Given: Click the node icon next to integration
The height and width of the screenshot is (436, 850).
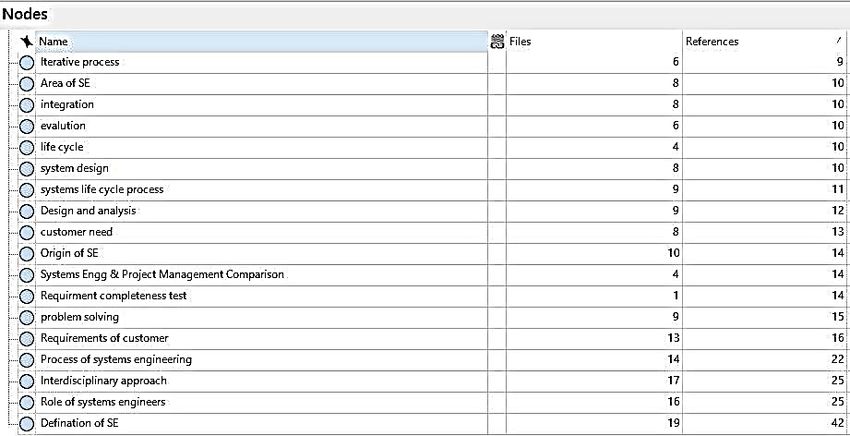Looking at the screenshot, I should click(27, 105).
